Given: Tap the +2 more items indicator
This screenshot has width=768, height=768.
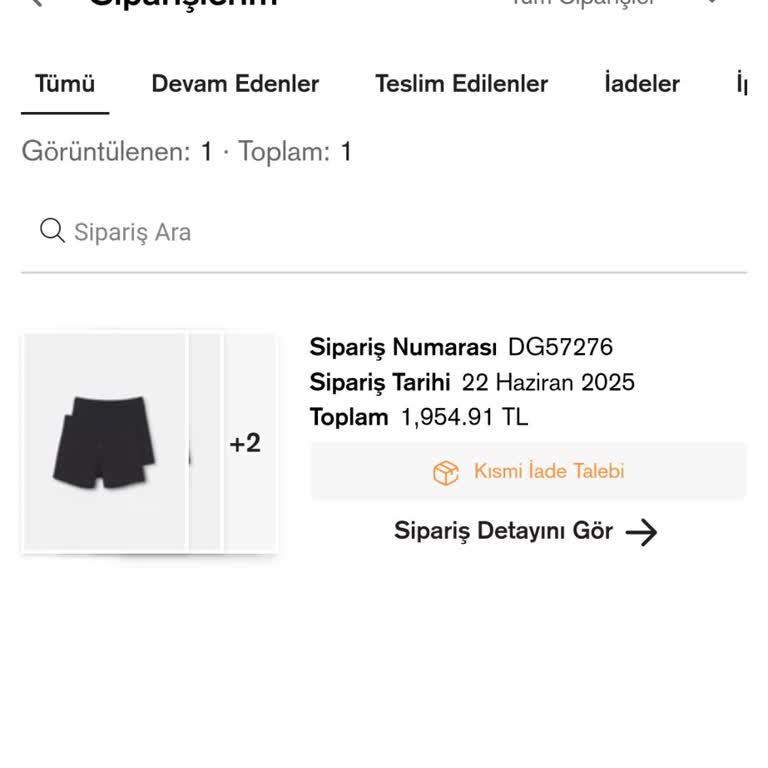Looking at the screenshot, I should 246,443.
